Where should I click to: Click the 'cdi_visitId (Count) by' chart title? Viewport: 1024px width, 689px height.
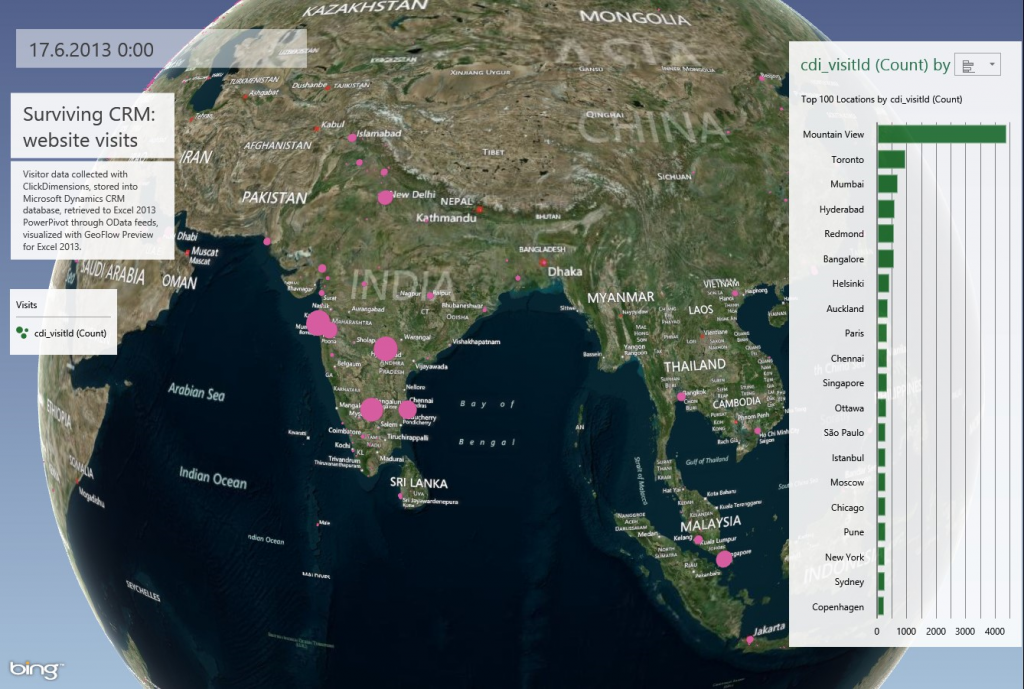click(875, 65)
